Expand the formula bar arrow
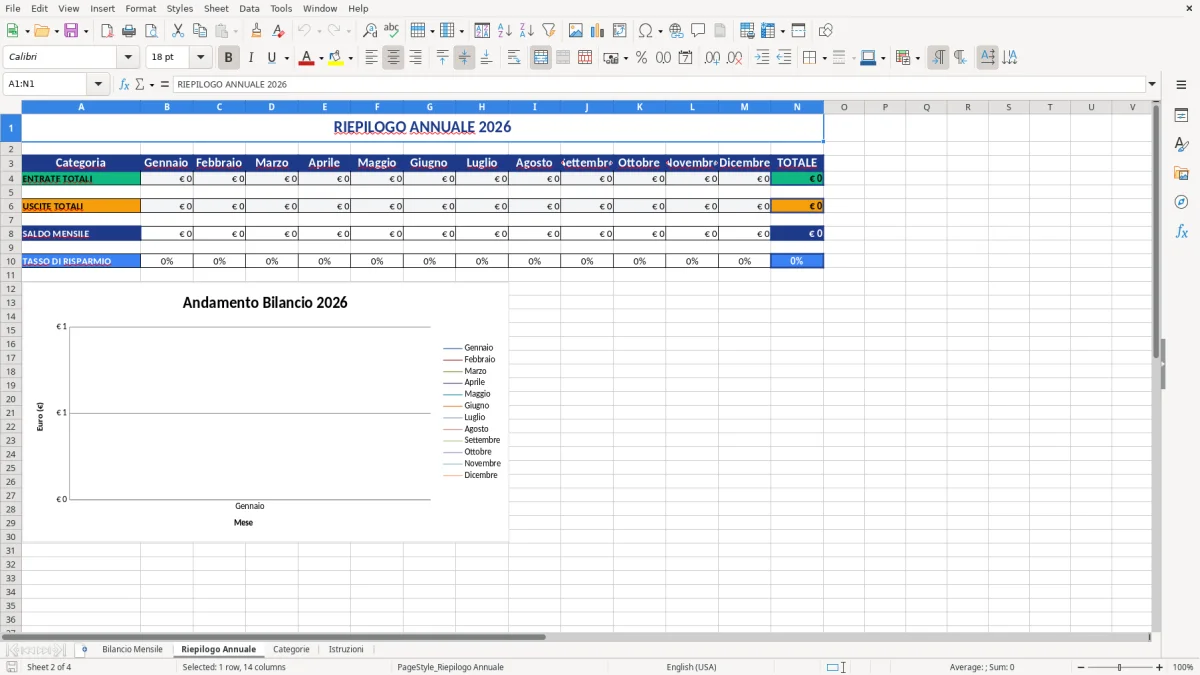 1152,84
